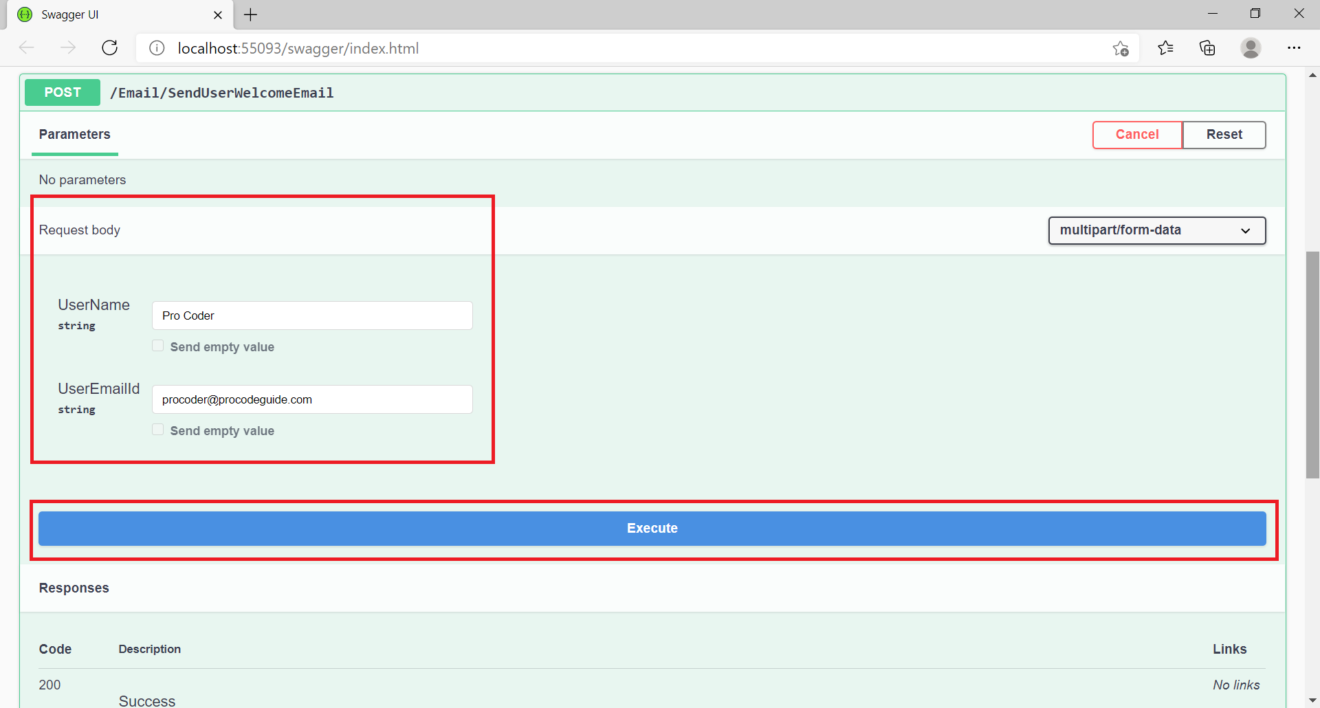This screenshot has width=1320, height=708.
Task: Click the Cancel button
Action: coord(1137,134)
